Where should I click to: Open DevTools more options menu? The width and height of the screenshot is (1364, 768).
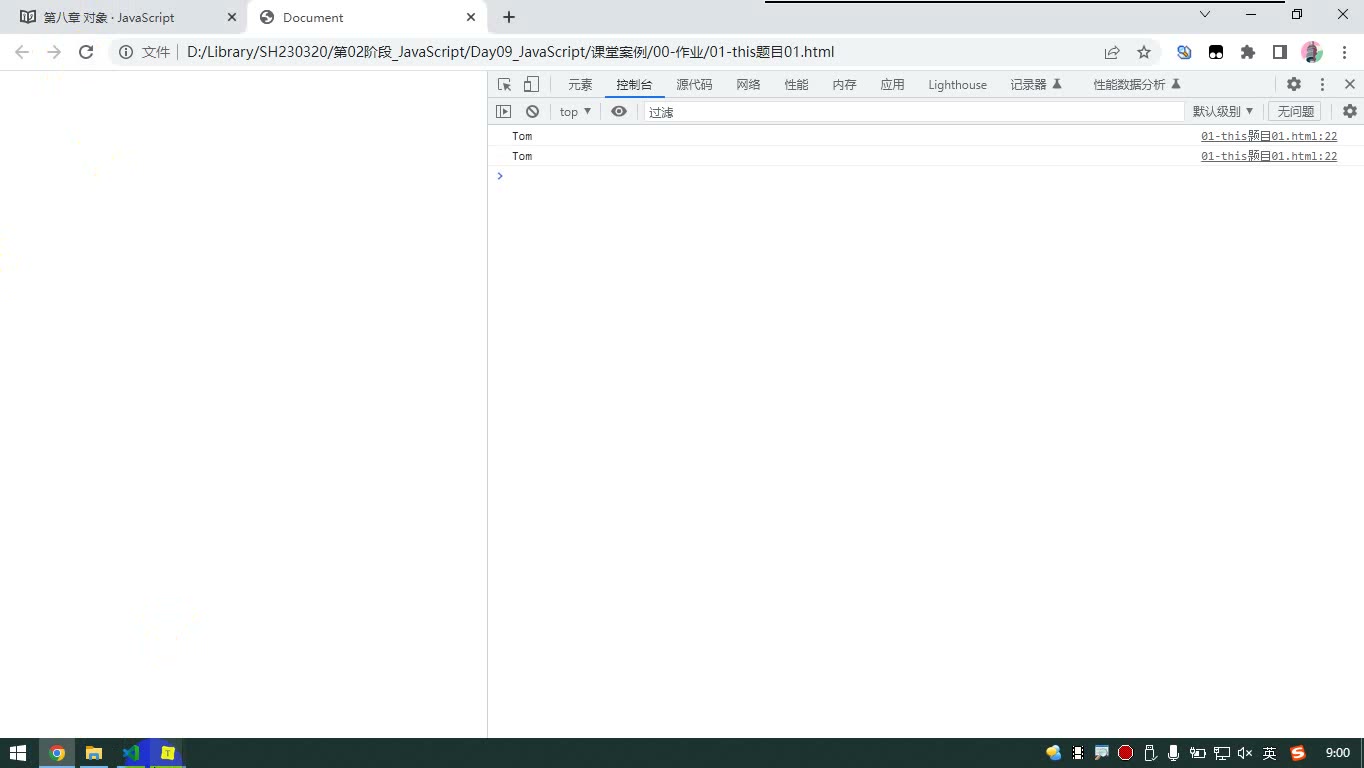(1322, 85)
